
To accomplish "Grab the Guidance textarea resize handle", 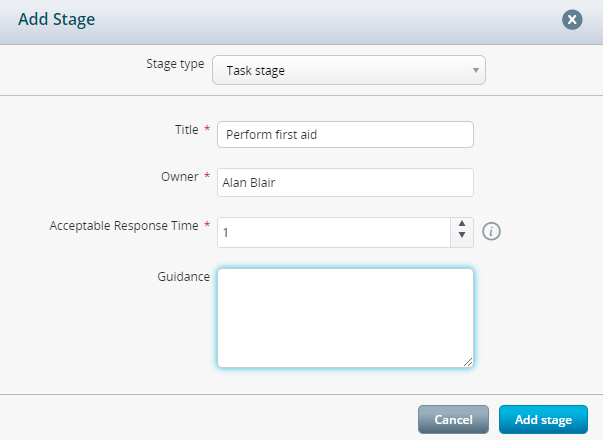I will pyautogui.click(x=468, y=362).
